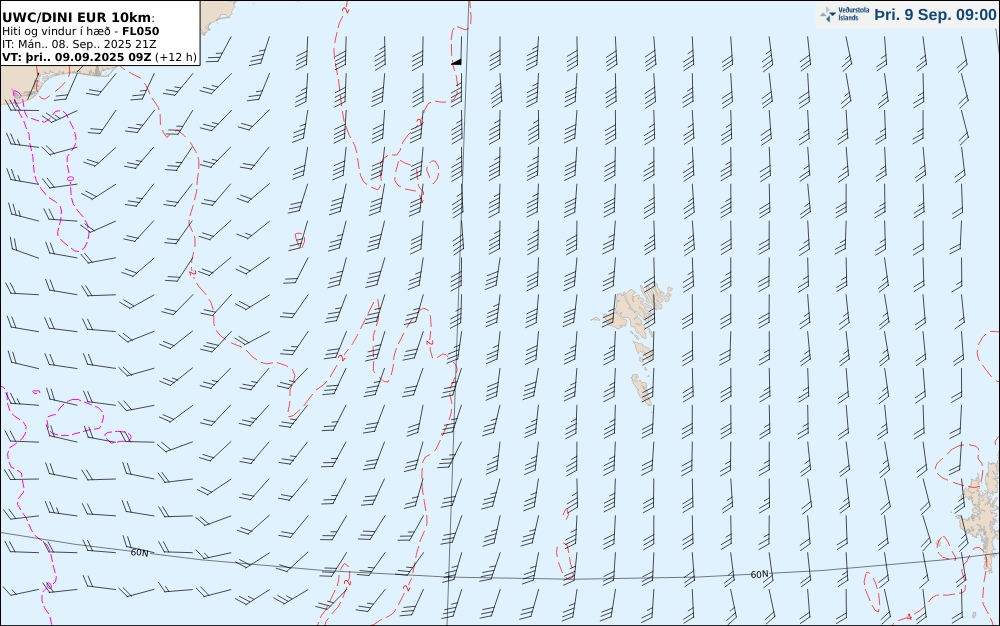
Task: Click the 'Hiti og vindur í hæð - FL050' line
Action: tap(80, 31)
